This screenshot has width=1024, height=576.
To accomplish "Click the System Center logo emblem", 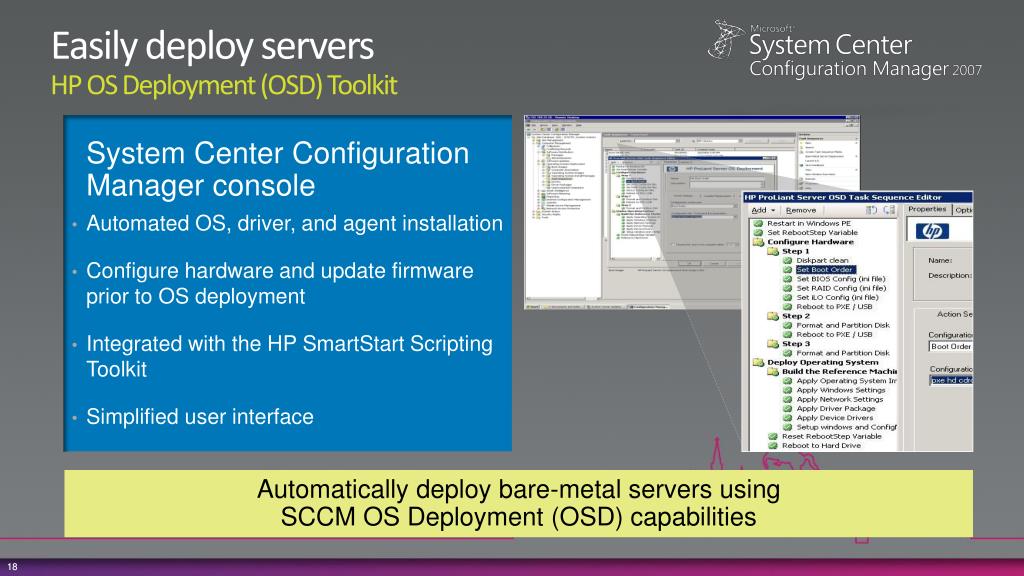I will pyautogui.click(x=725, y=41).
